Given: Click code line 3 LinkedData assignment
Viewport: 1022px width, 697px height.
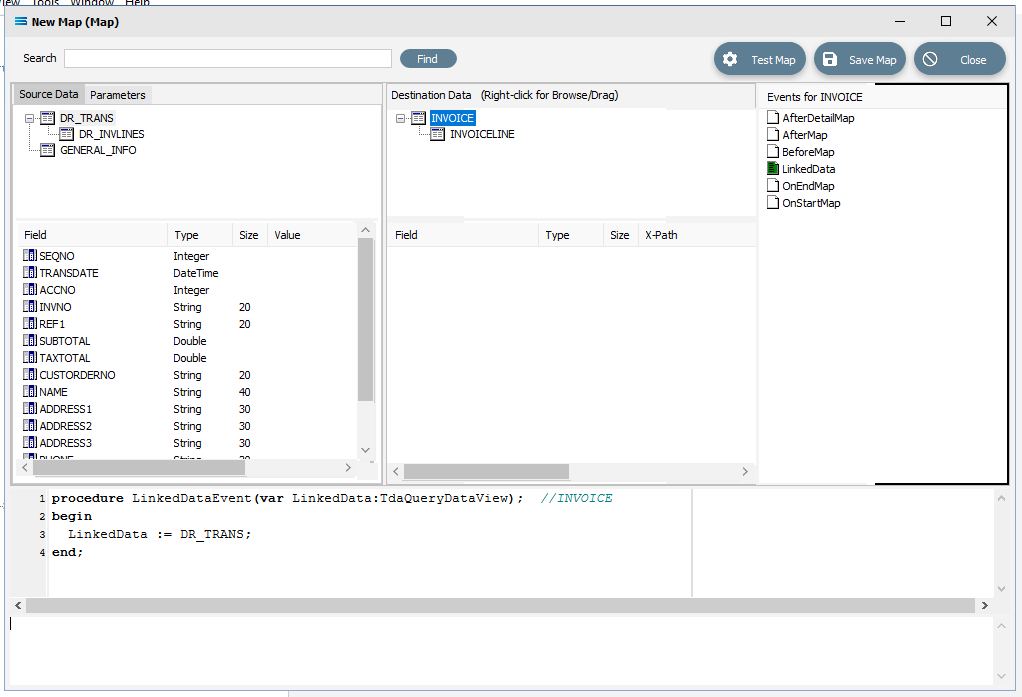Looking at the screenshot, I should (x=160, y=534).
